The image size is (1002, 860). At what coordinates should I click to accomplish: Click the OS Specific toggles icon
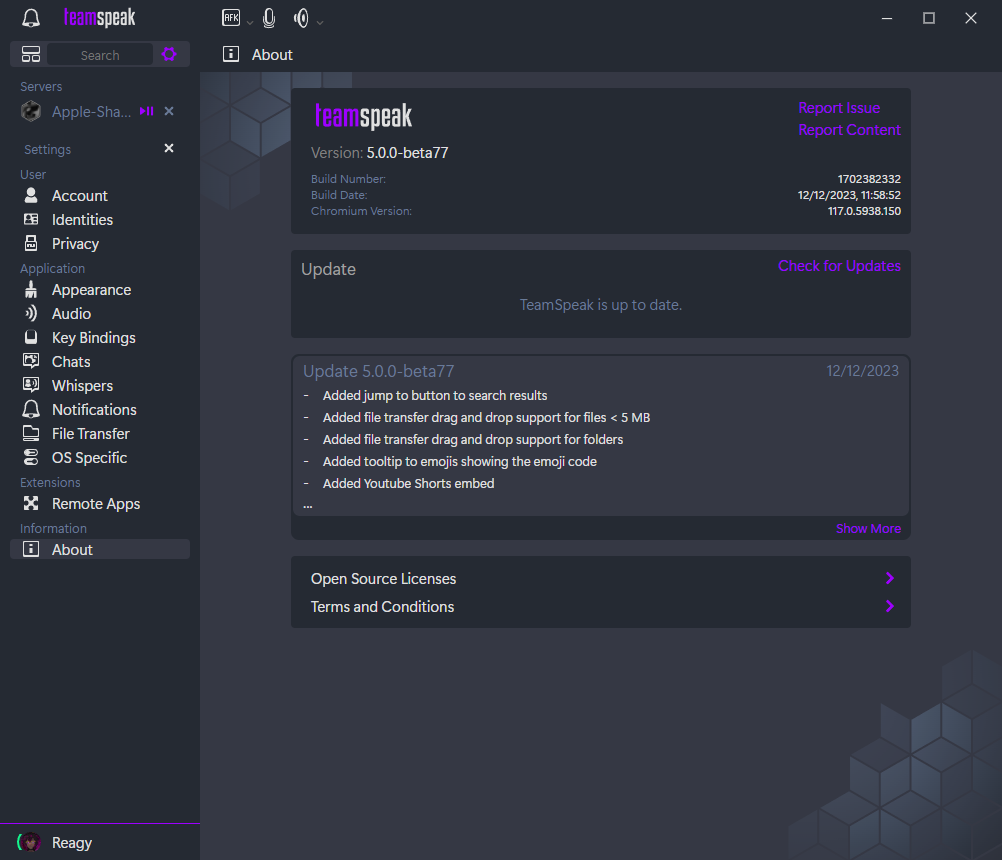click(31, 457)
